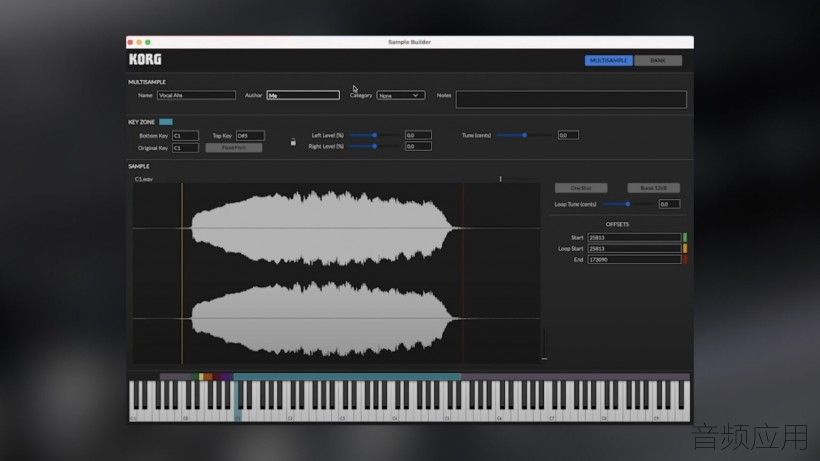Image resolution: width=820 pixels, height=461 pixels.
Task: Edit the Loop Start offset field
Action: point(634,248)
